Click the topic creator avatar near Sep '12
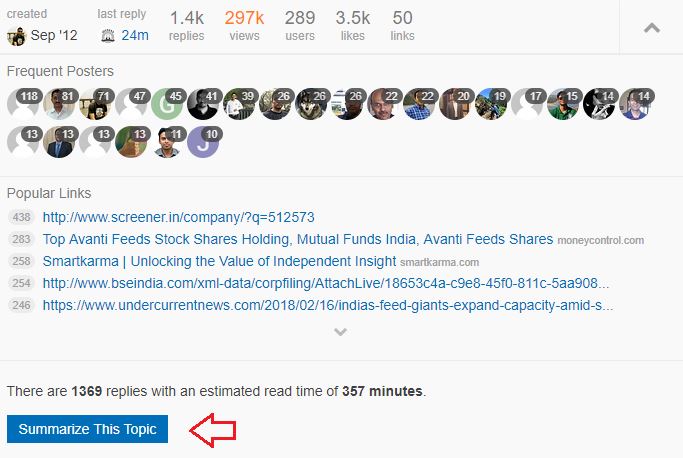This screenshot has height=458, width=683. pos(17,36)
